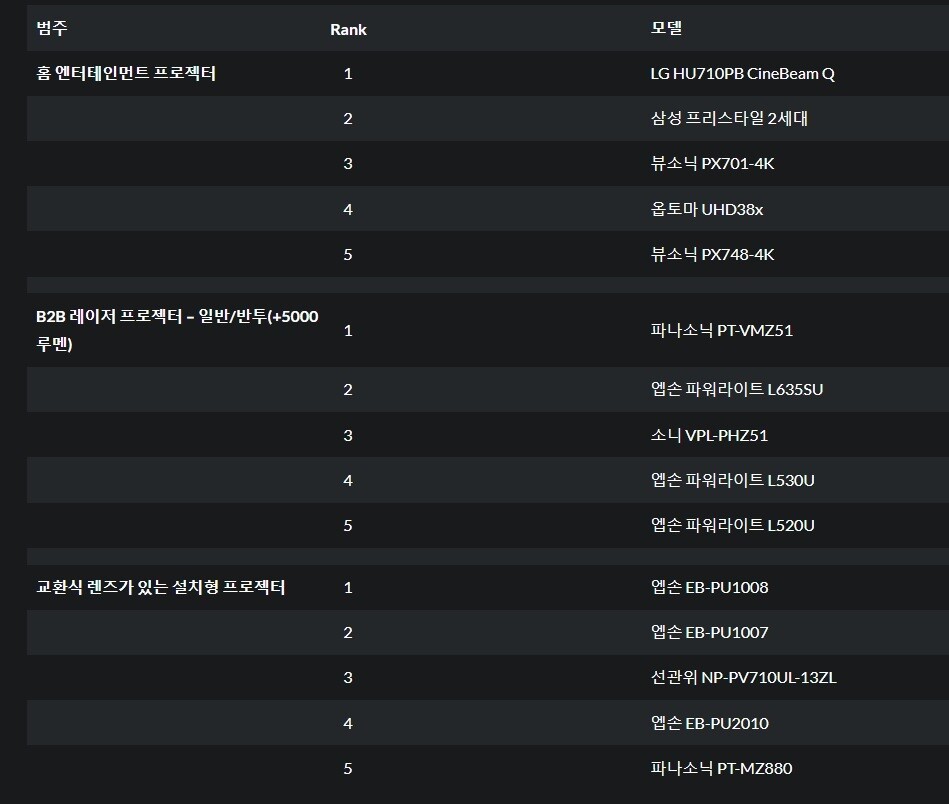
Task: Click 교환식 렌즈가 있는 설치형 프로젝터 label
Action: (x=161, y=587)
